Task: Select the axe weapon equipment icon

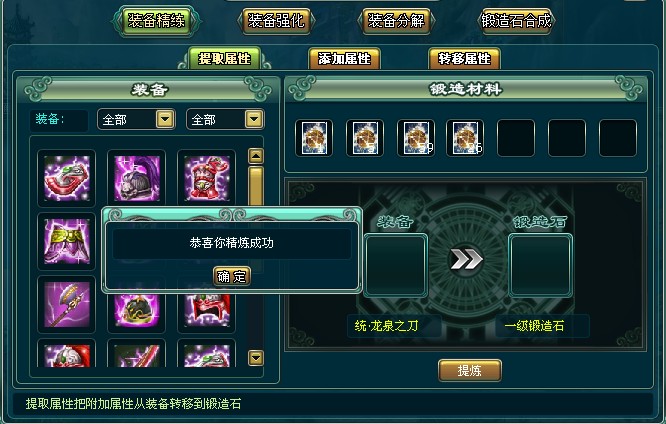Action: click(67, 304)
